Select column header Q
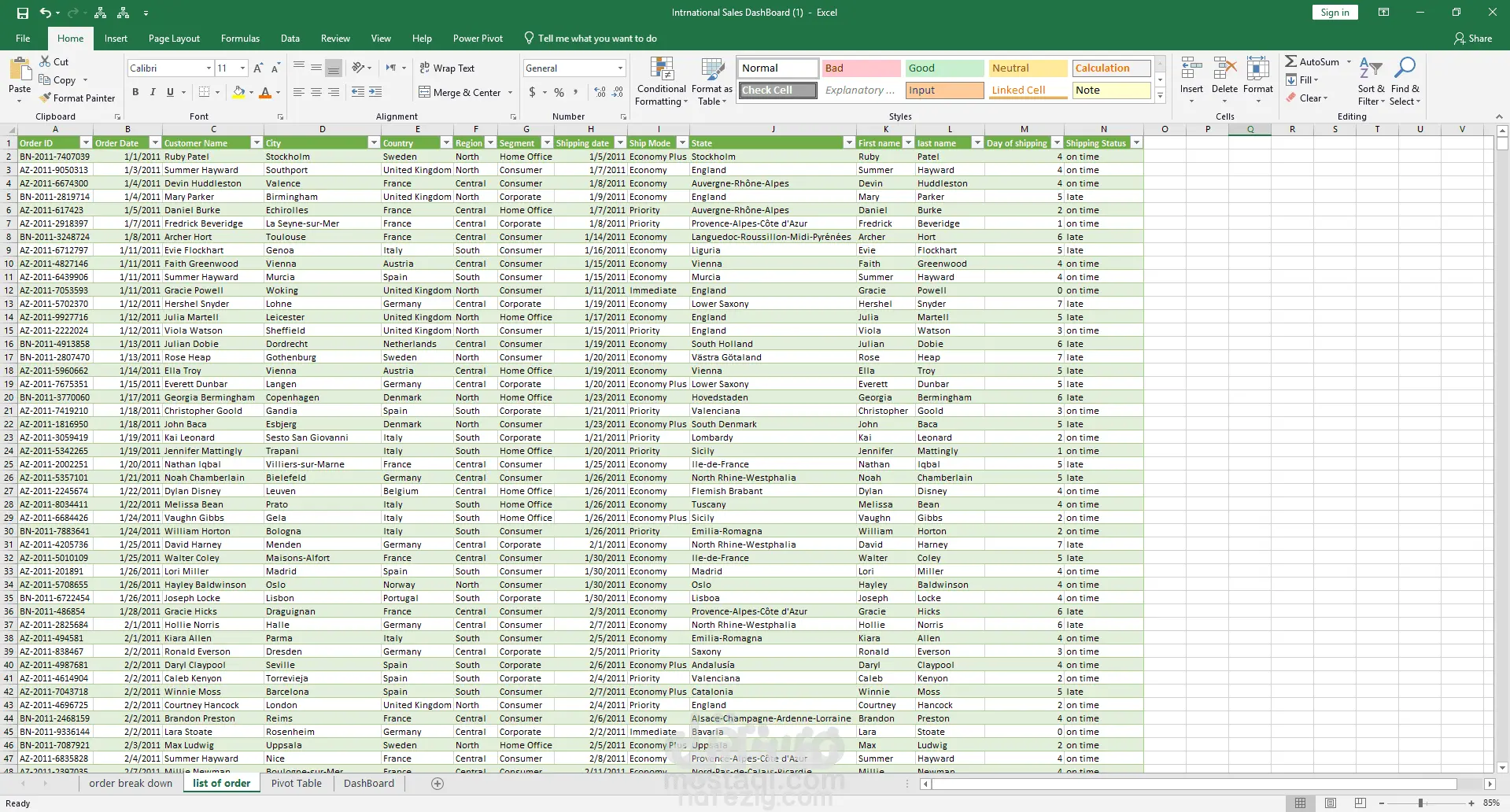Viewport: 1510px width, 812px height. coord(1250,129)
